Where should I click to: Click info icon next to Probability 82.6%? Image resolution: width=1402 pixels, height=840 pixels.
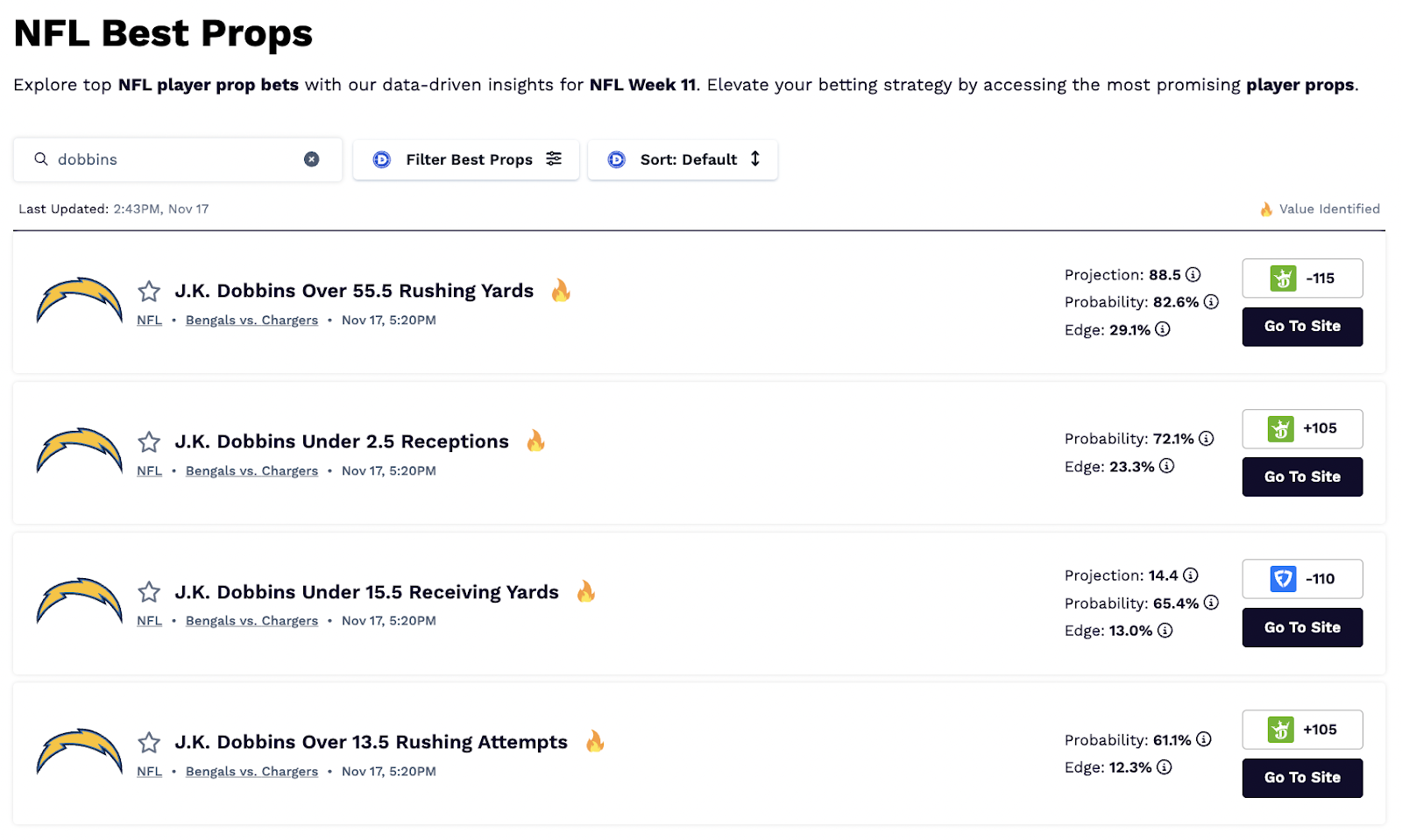(x=1211, y=301)
